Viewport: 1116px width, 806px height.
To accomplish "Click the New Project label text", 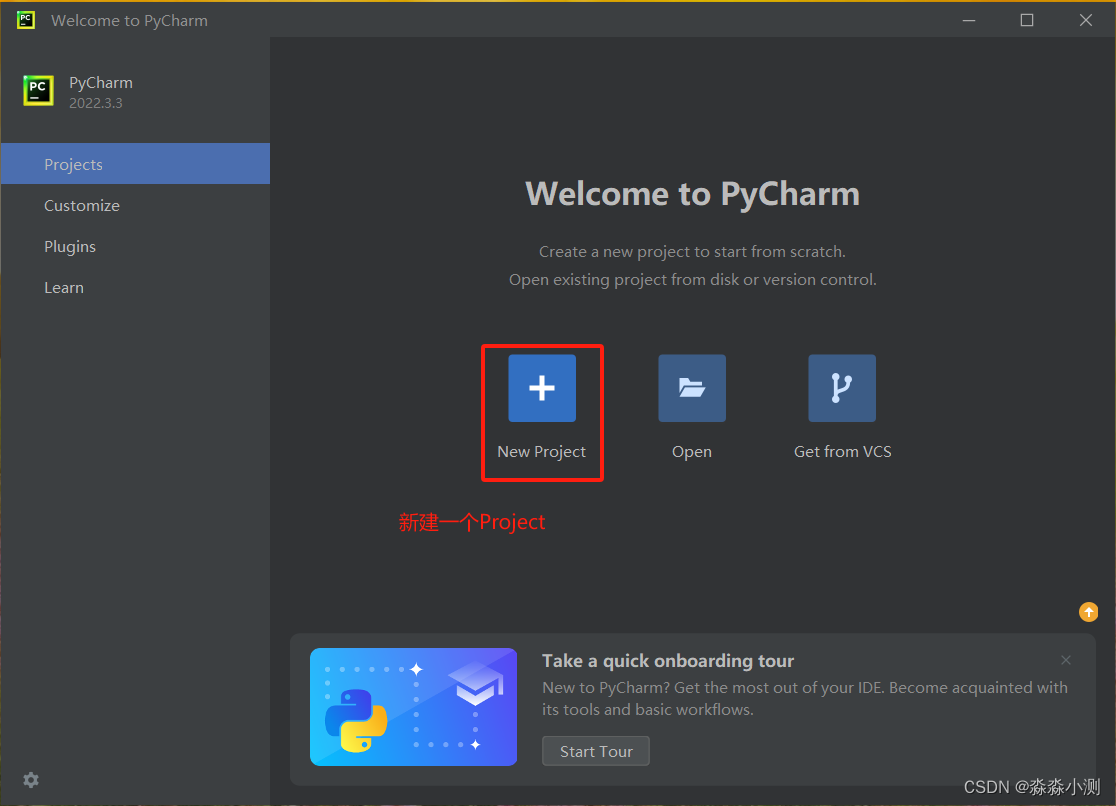I will click(542, 451).
